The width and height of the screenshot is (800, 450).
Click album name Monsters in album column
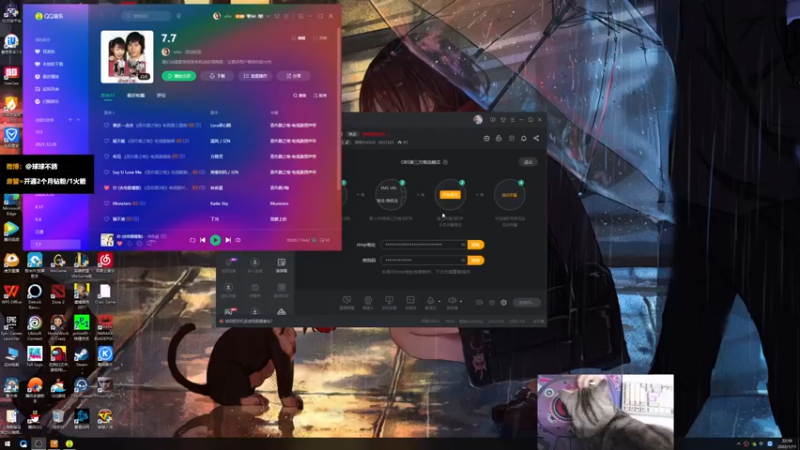279,204
